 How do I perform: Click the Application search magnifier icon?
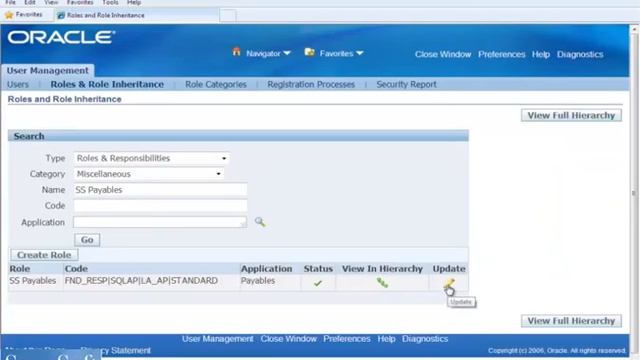(260, 222)
